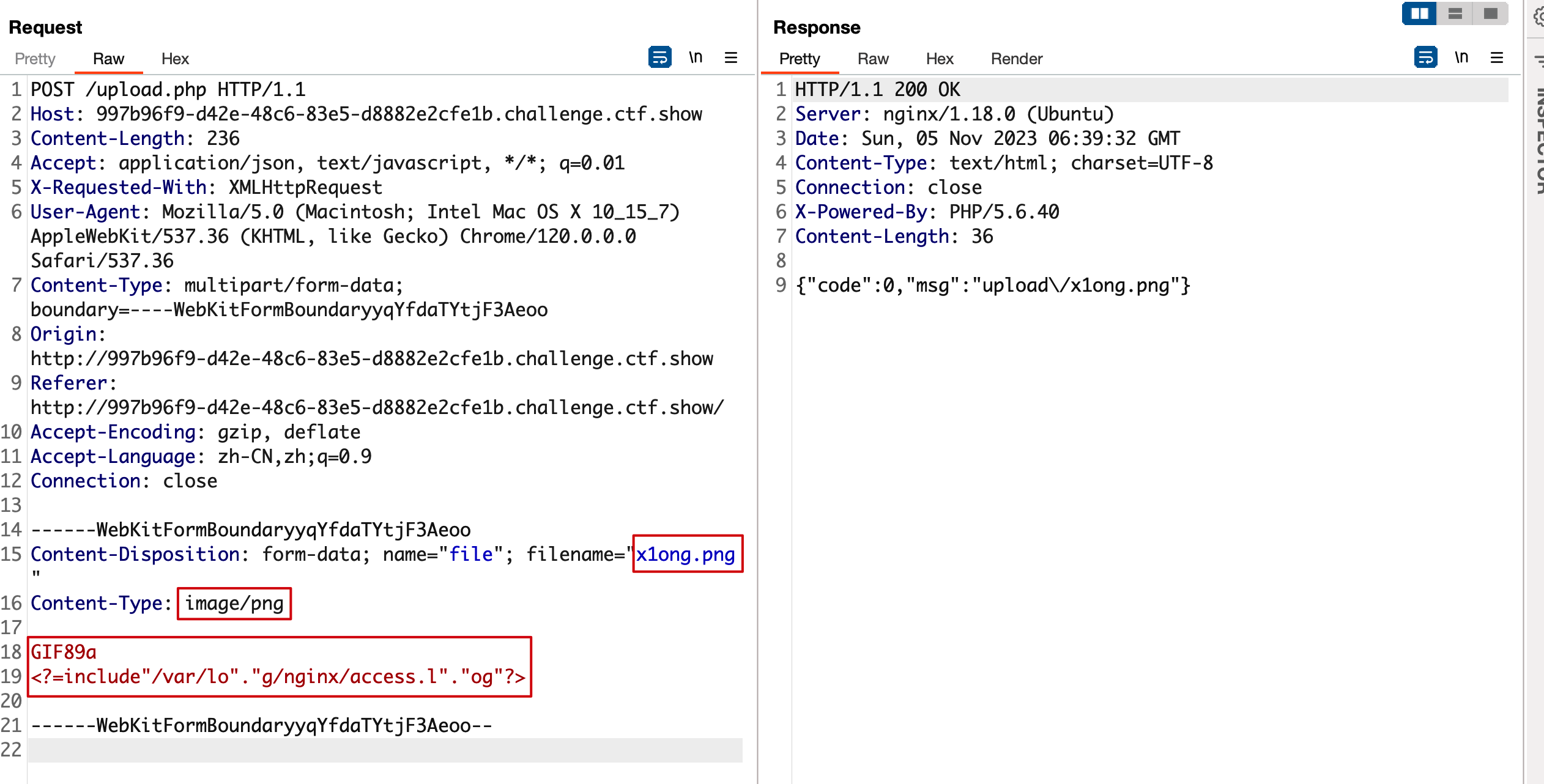Click the include access log PHP payload
This screenshot has width=1544, height=784.
coord(278,677)
